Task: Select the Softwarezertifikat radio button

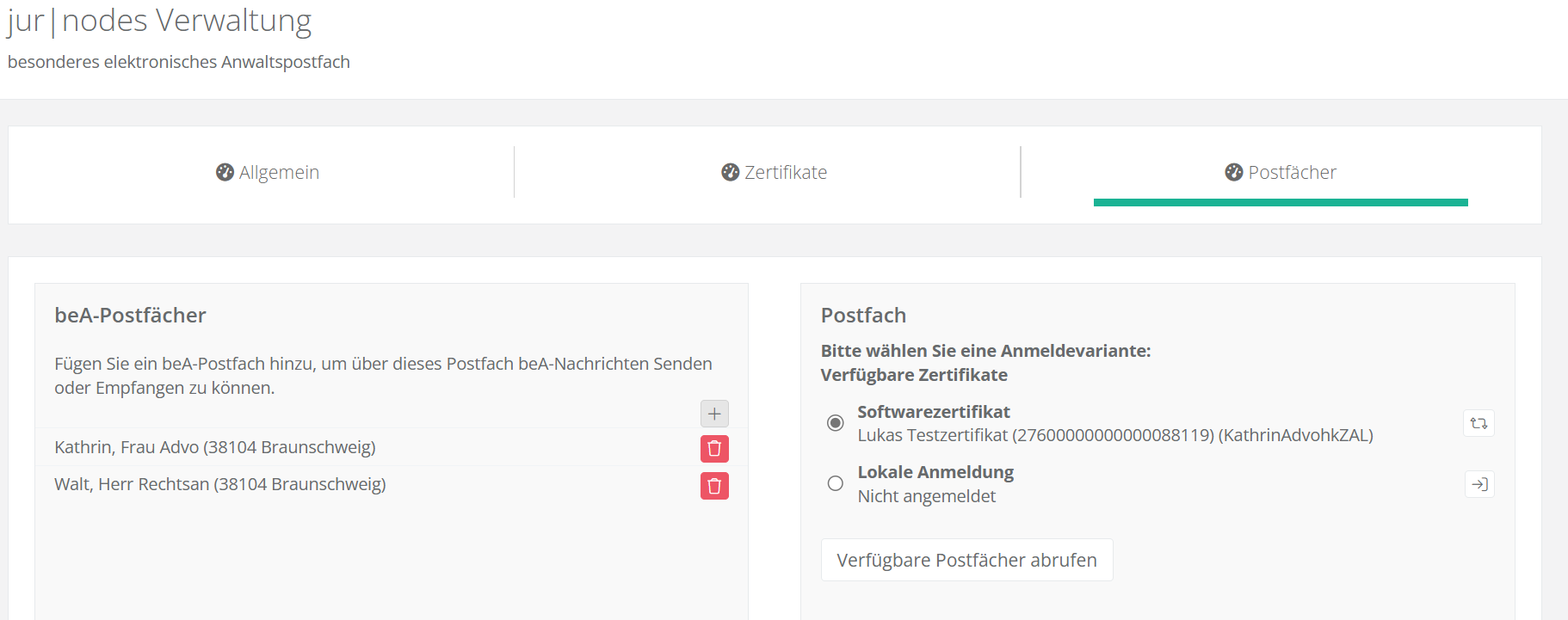Action: coord(835,423)
